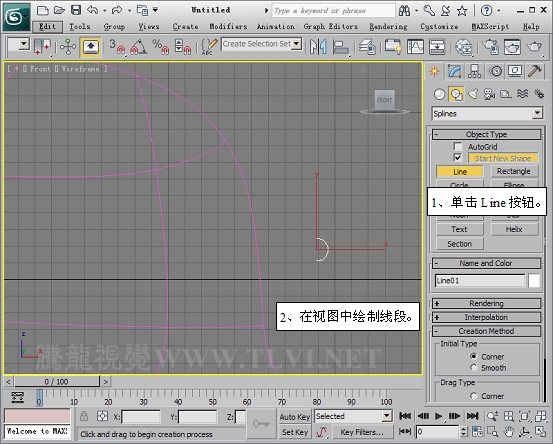Select the Space Warps category icon
553x444 pixels.
[522, 94]
